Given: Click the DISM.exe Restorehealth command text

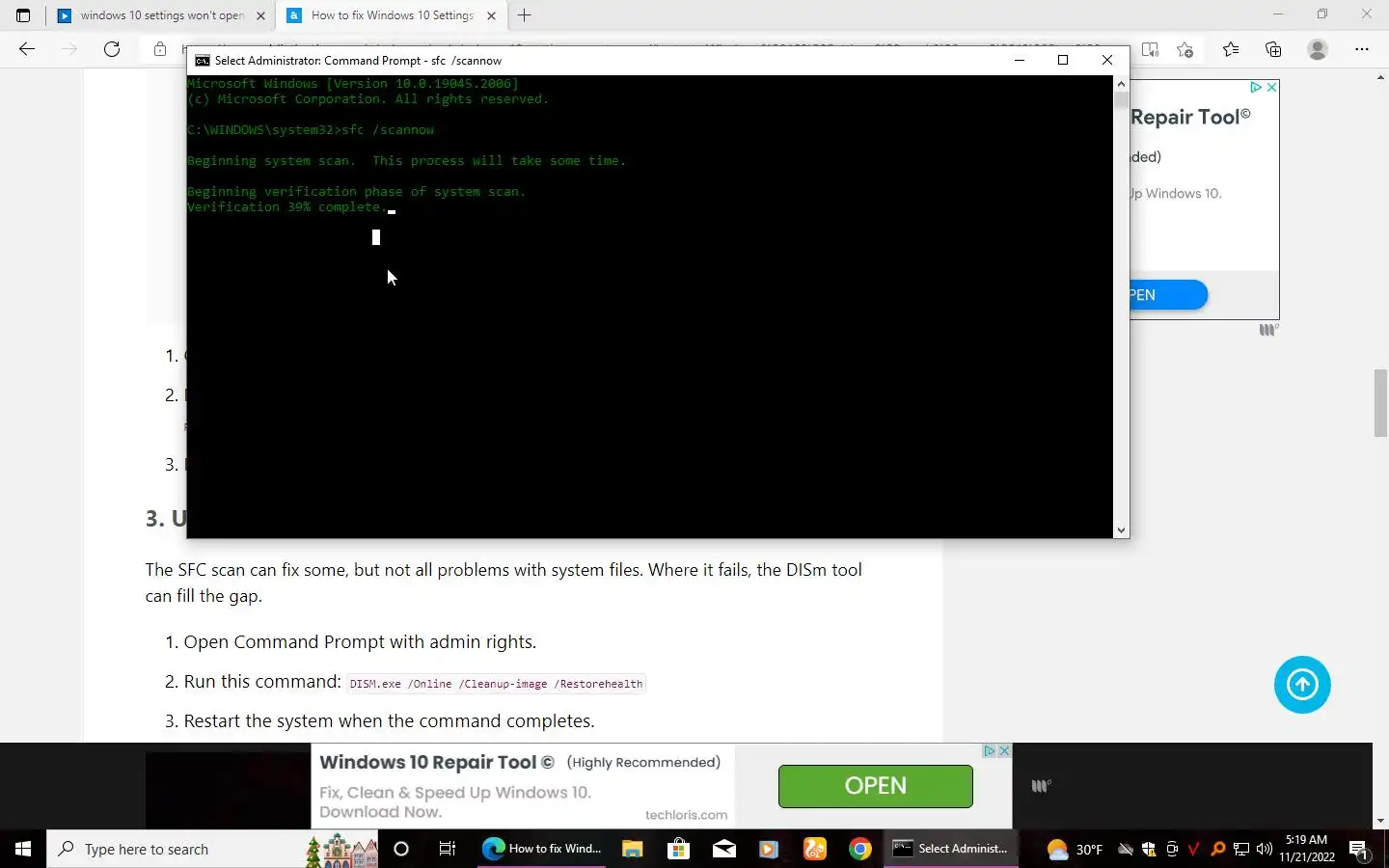Looking at the screenshot, I should pos(496,684).
